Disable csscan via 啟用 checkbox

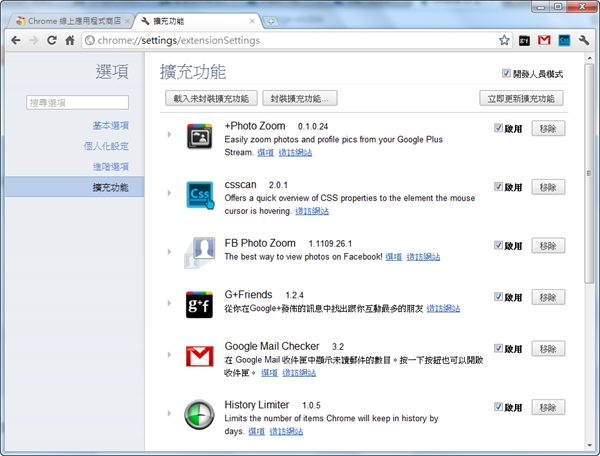[498, 186]
